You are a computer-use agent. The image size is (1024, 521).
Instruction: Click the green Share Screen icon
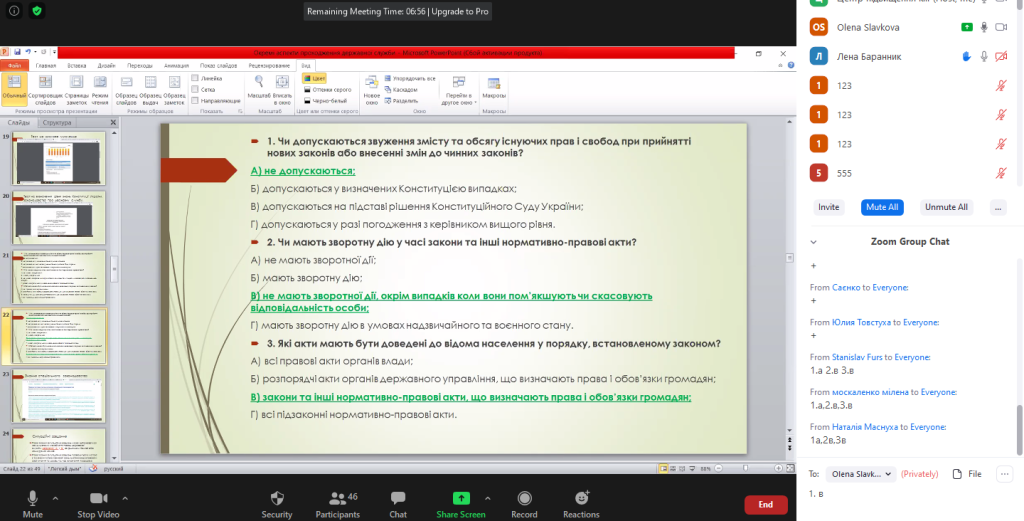point(461,498)
